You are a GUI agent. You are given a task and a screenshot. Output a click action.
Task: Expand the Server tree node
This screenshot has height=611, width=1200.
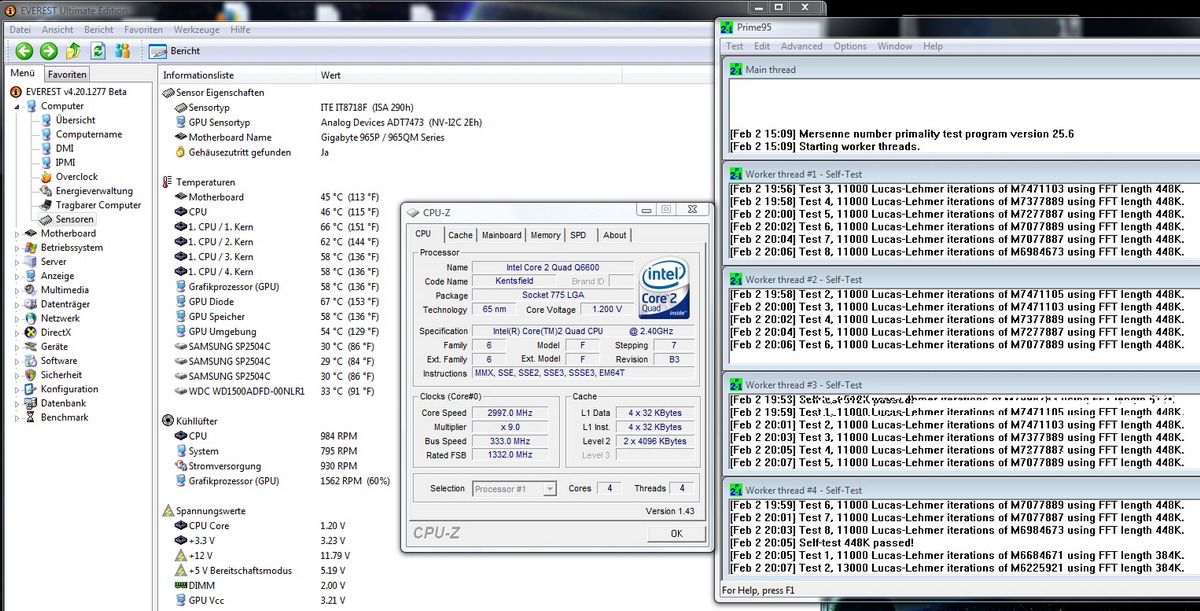click(17, 262)
